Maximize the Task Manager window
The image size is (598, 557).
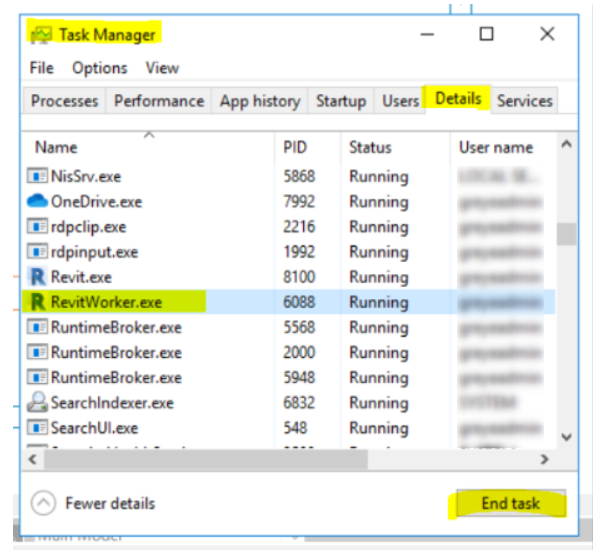pyautogui.click(x=486, y=34)
